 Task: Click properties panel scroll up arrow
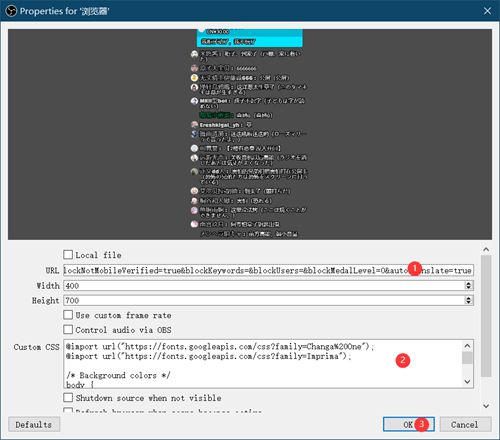tap(486, 250)
